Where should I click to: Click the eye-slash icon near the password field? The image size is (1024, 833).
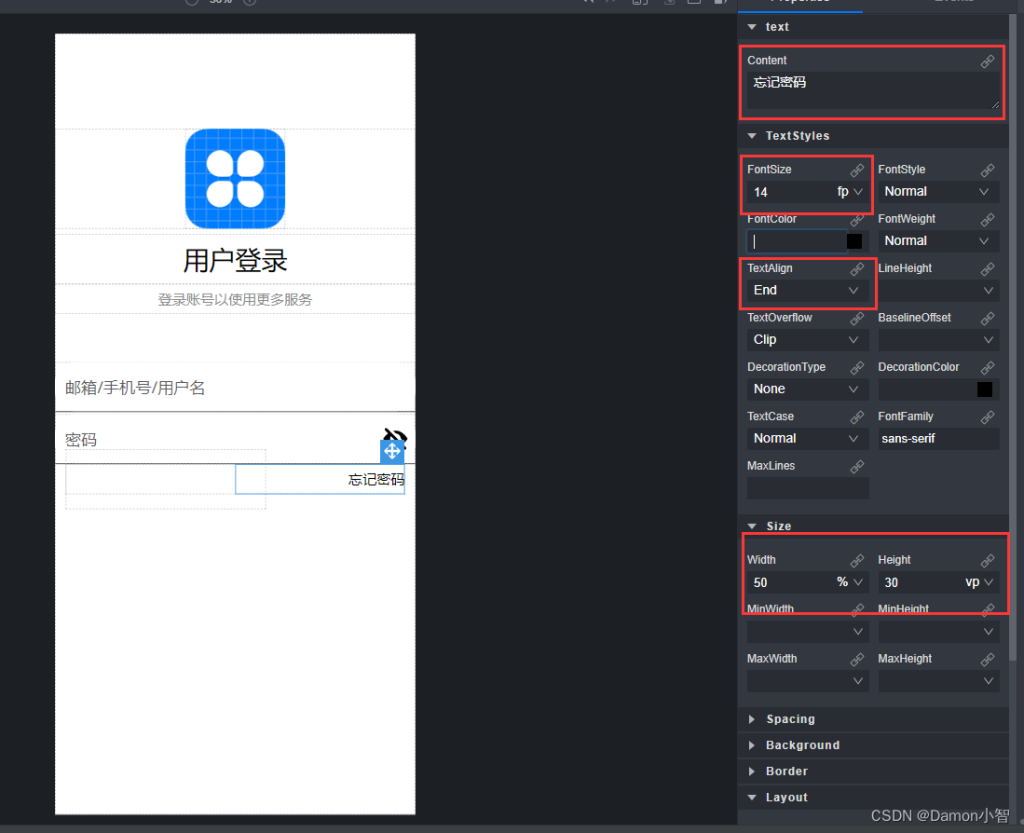[x=394, y=434]
